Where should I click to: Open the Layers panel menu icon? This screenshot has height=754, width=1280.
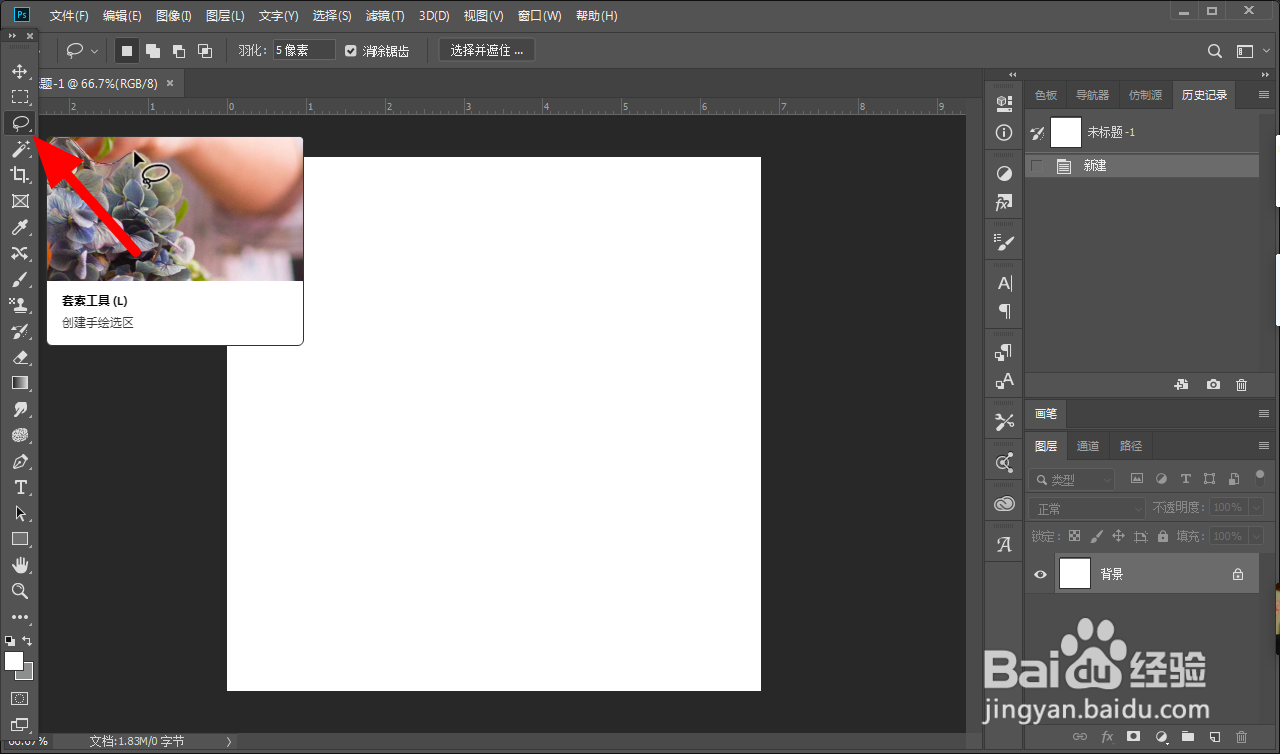[x=1263, y=446]
